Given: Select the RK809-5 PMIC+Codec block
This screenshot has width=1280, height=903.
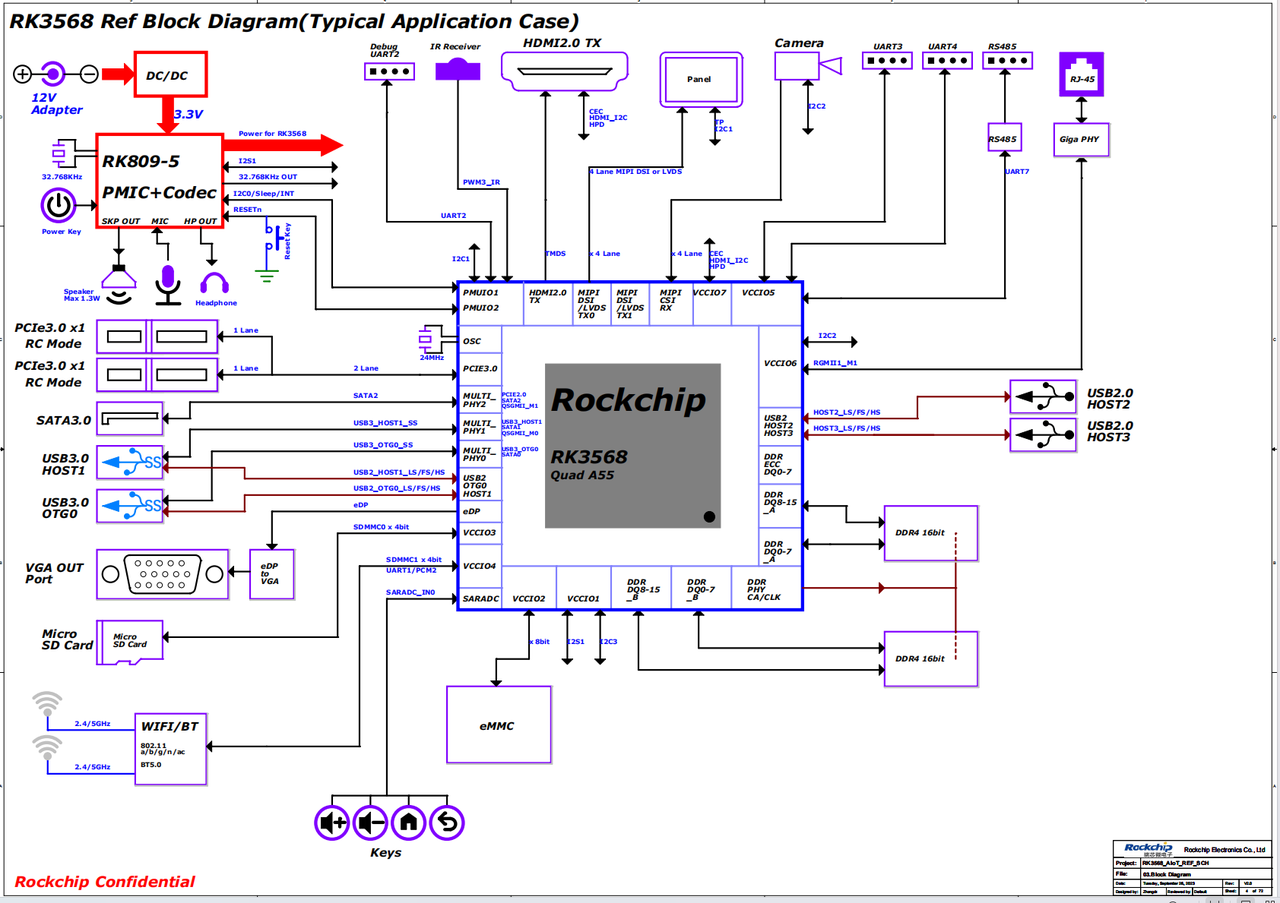Looking at the screenshot, I should pyautogui.click(x=159, y=181).
